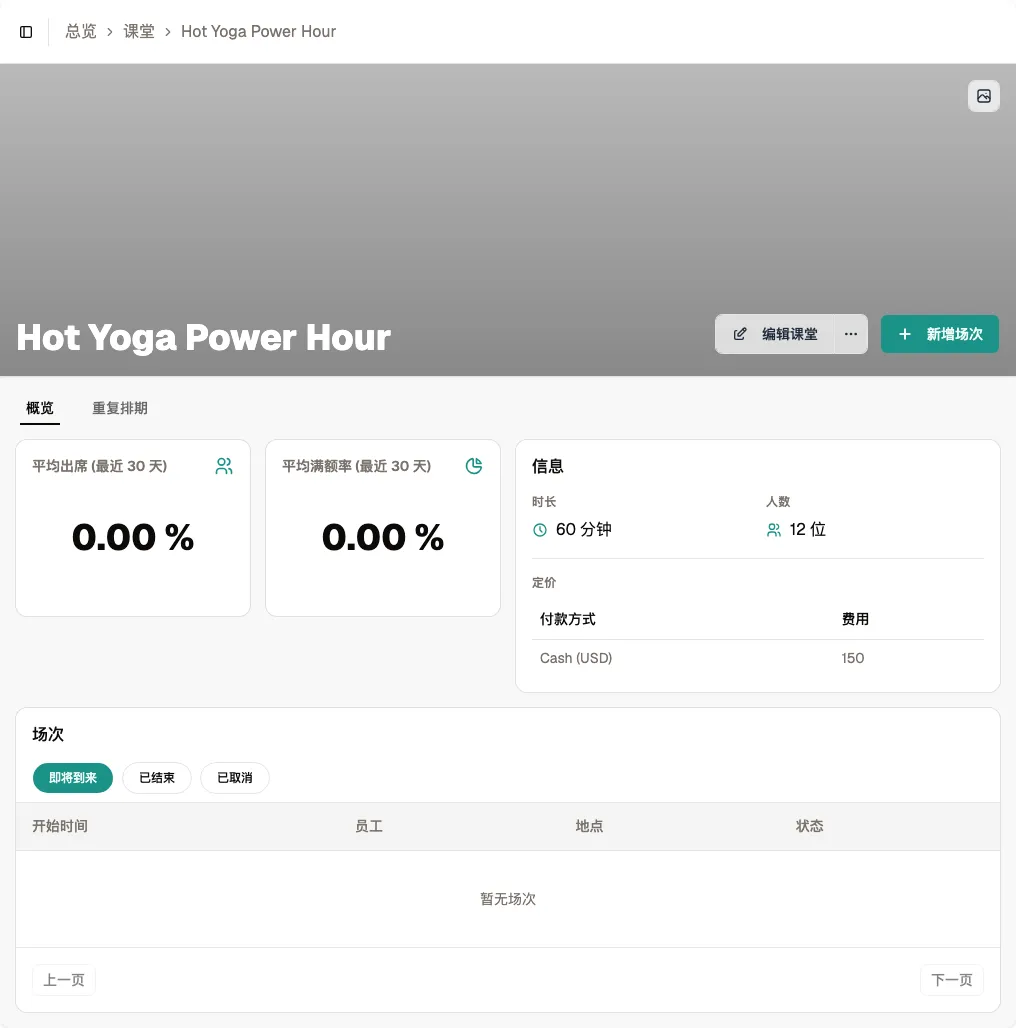Click the plus icon on 新增场次
The image size is (1016, 1028).
(905, 334)
